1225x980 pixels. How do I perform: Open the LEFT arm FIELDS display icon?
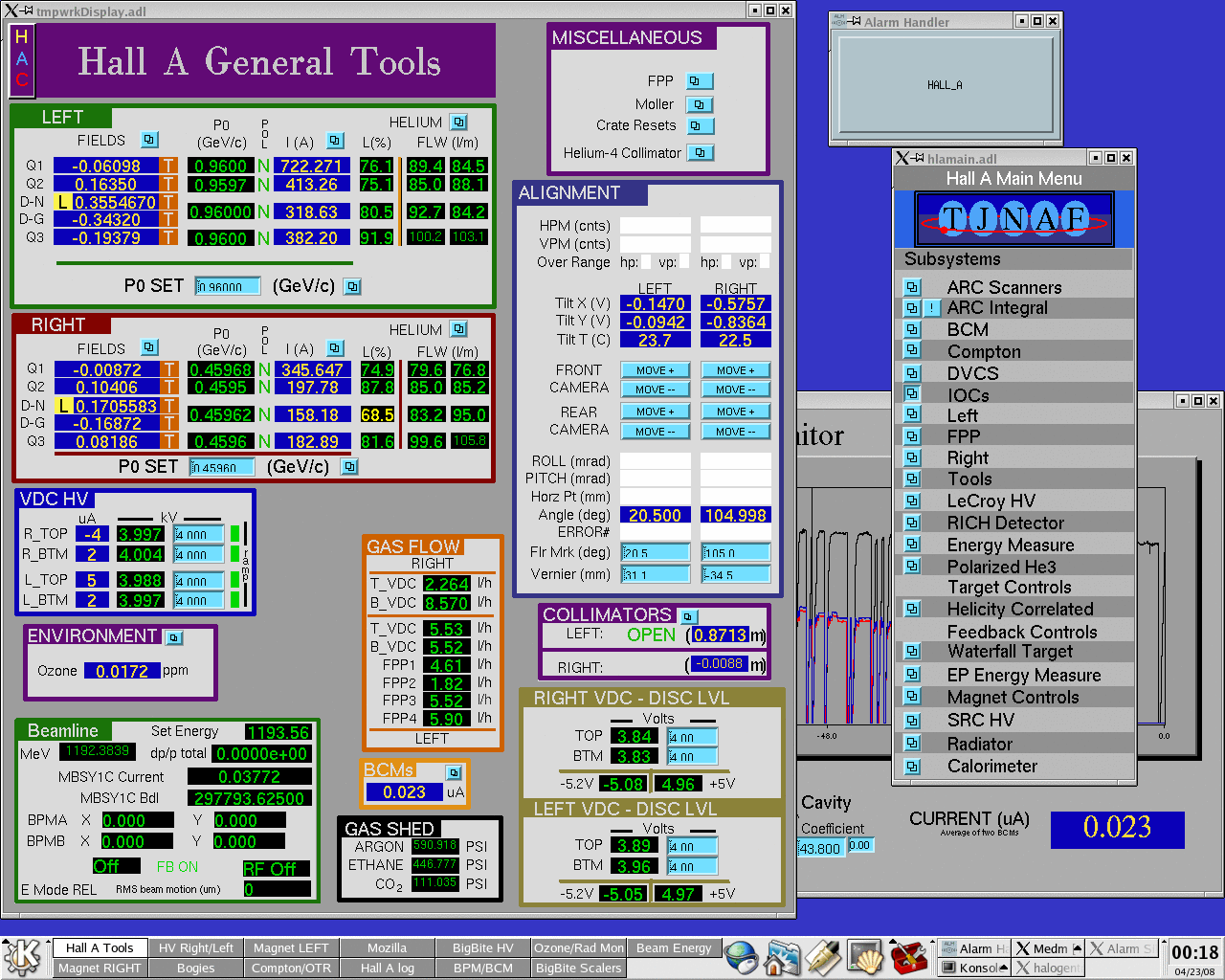pyautogui.click(x=149, y=140)
